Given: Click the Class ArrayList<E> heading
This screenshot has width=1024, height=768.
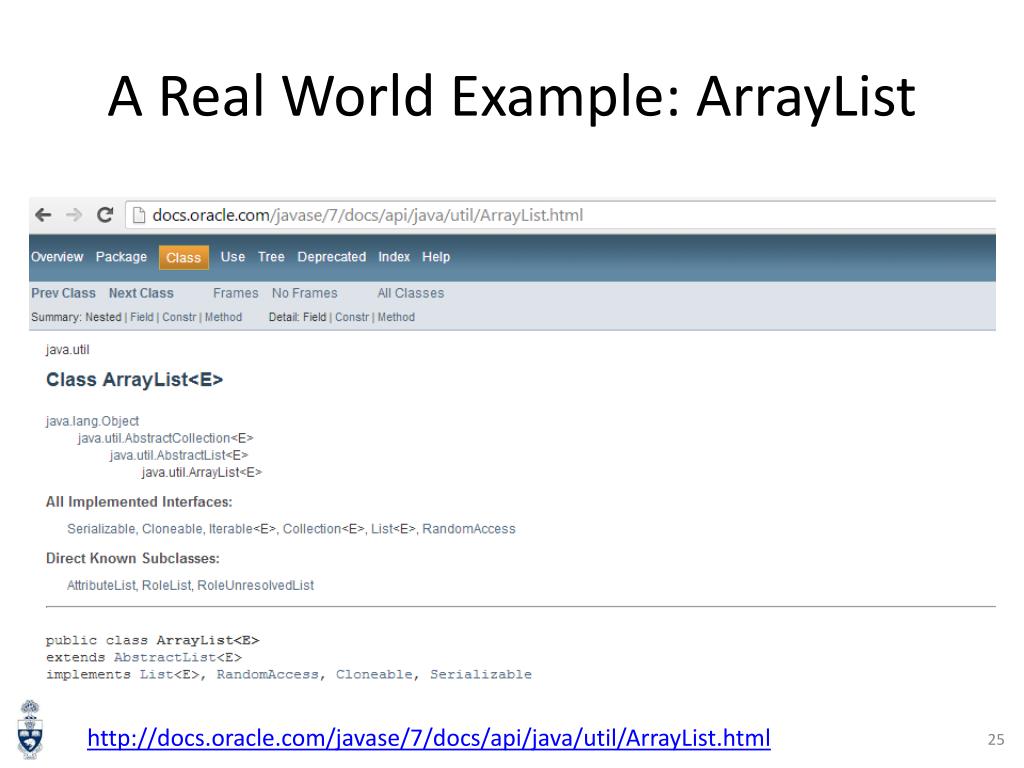Looking at the screenshot, I should pos(135,379).
